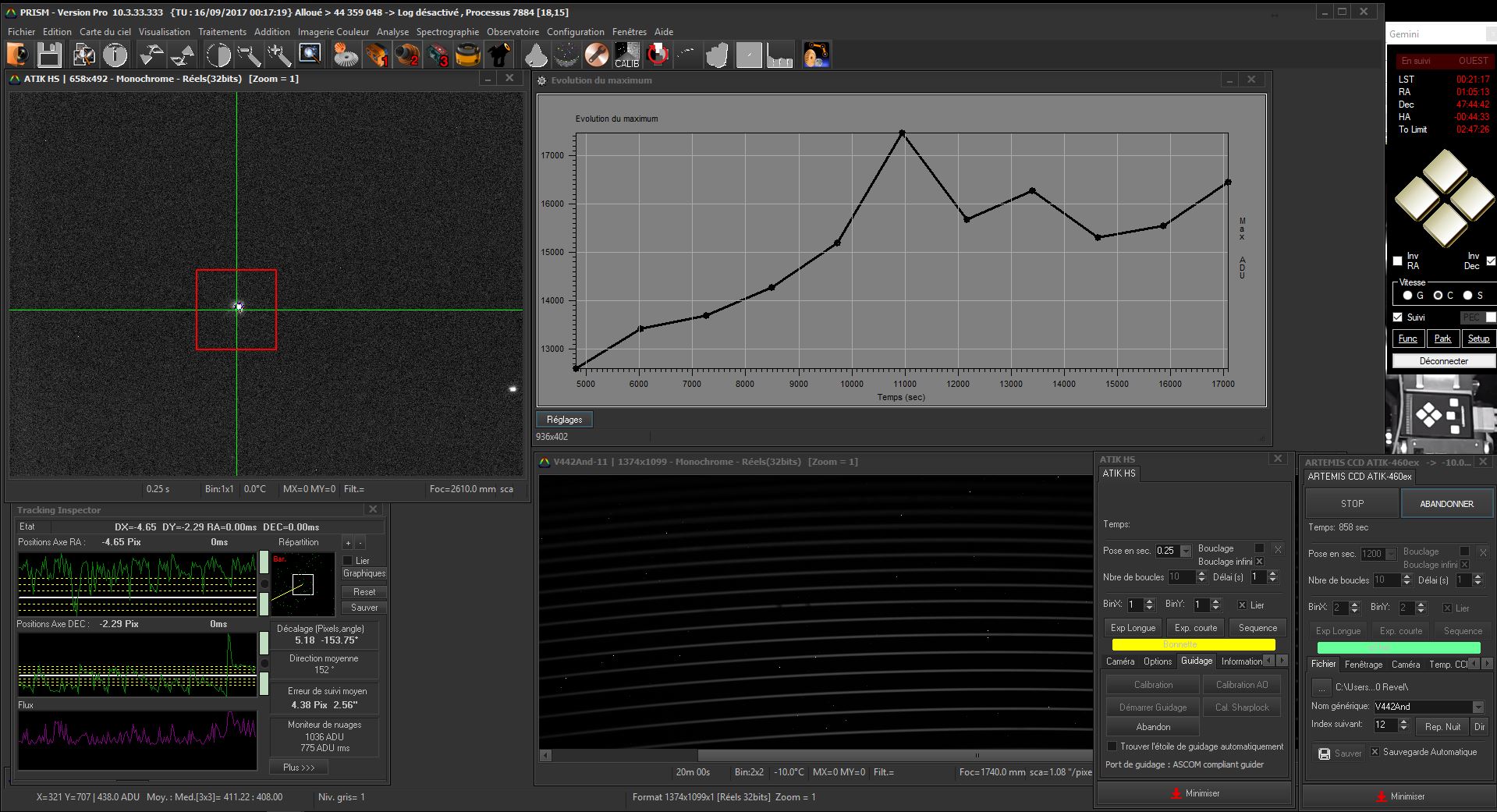
Task: Select the C speed radio button
Action: pos(1438,296)
